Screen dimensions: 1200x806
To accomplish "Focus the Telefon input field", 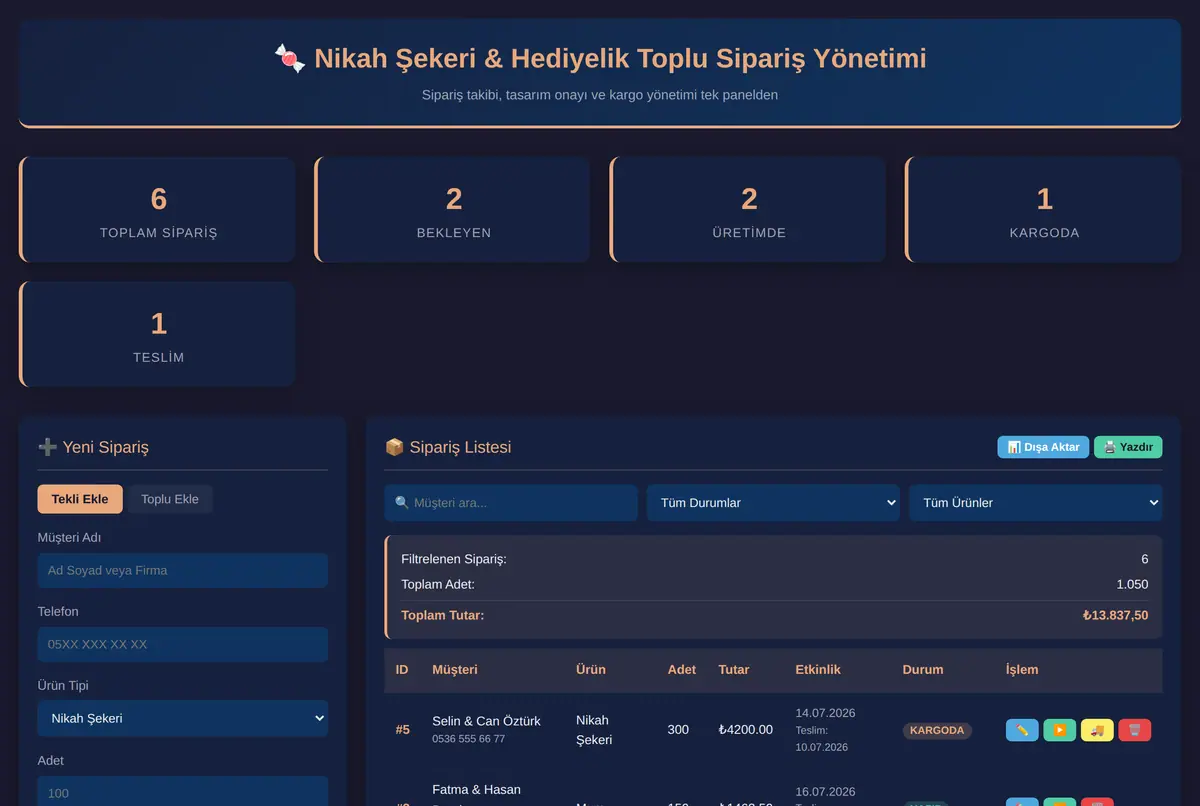I will click(x=183, y=644).
